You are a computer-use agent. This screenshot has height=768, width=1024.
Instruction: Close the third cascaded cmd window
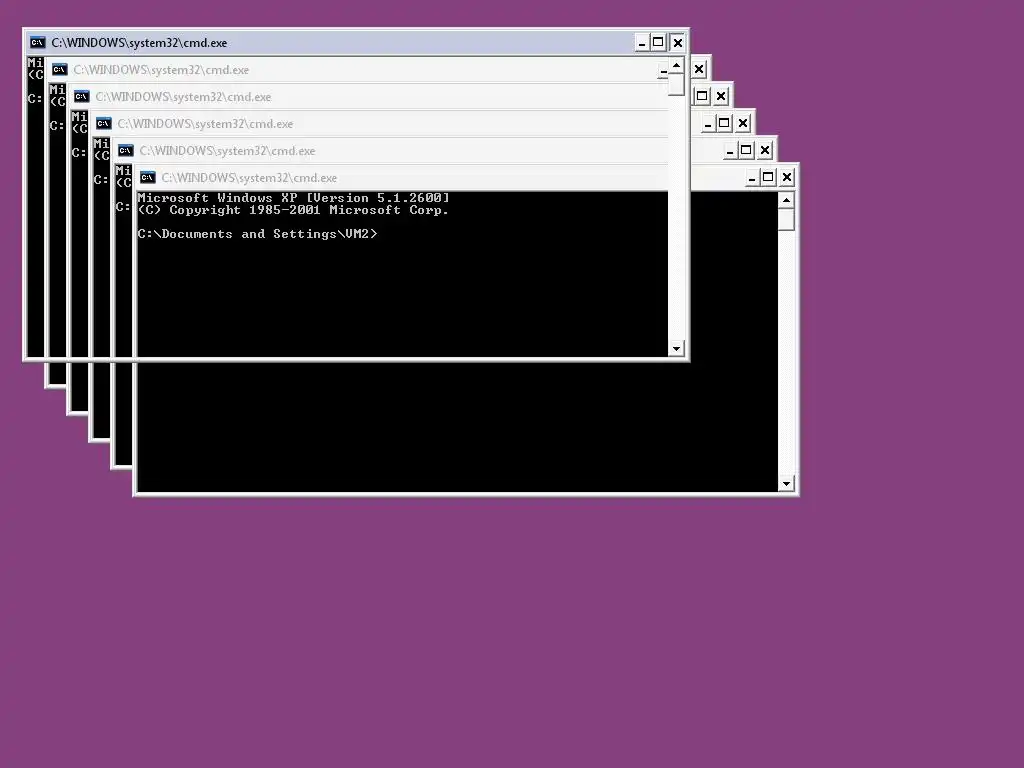pyautogui.click(x=721, y=97)
